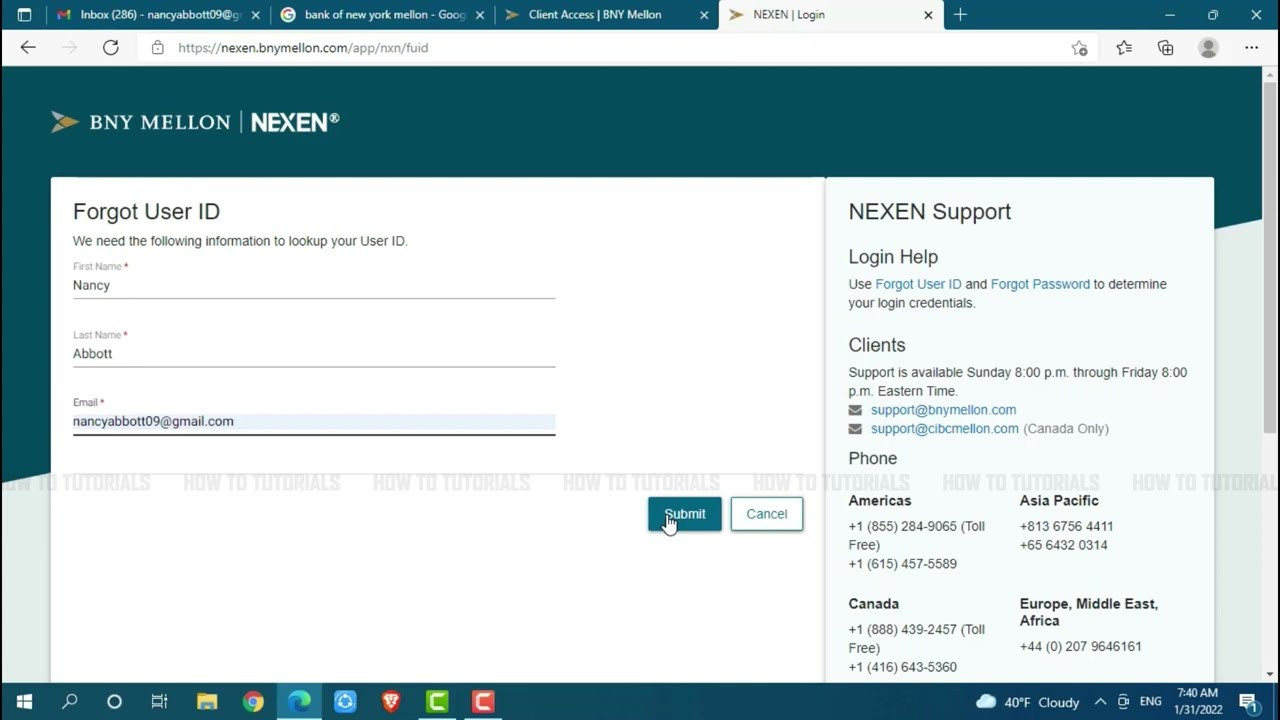Screen dimensions: 1280x720
Task: Click envelope icon beside support@bnymellon.com
Action: pos(855,410)
